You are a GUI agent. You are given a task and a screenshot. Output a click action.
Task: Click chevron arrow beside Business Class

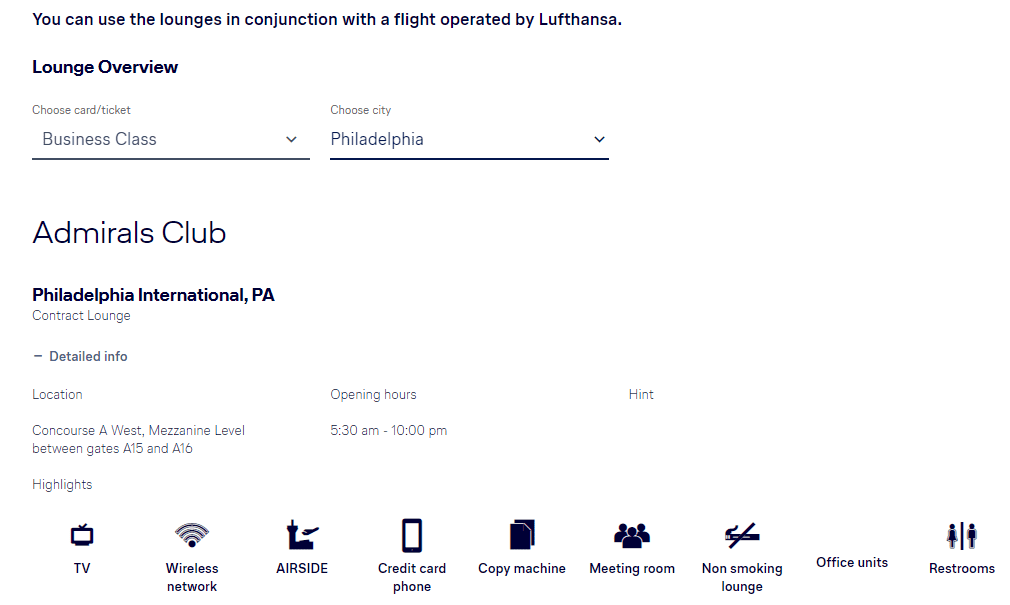[291, 140]
